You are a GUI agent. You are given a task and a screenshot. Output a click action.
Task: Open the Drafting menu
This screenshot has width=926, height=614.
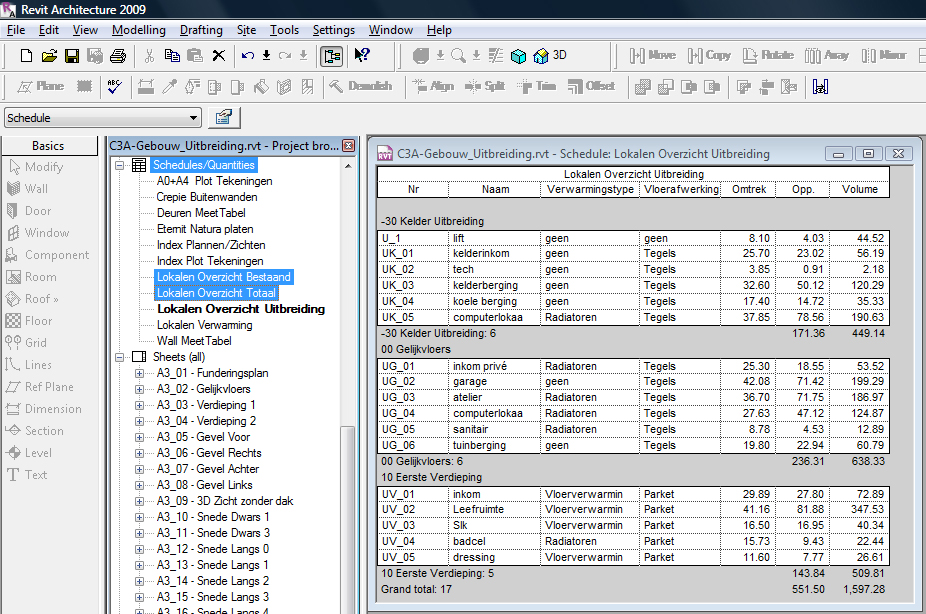[x=201, y=30]
